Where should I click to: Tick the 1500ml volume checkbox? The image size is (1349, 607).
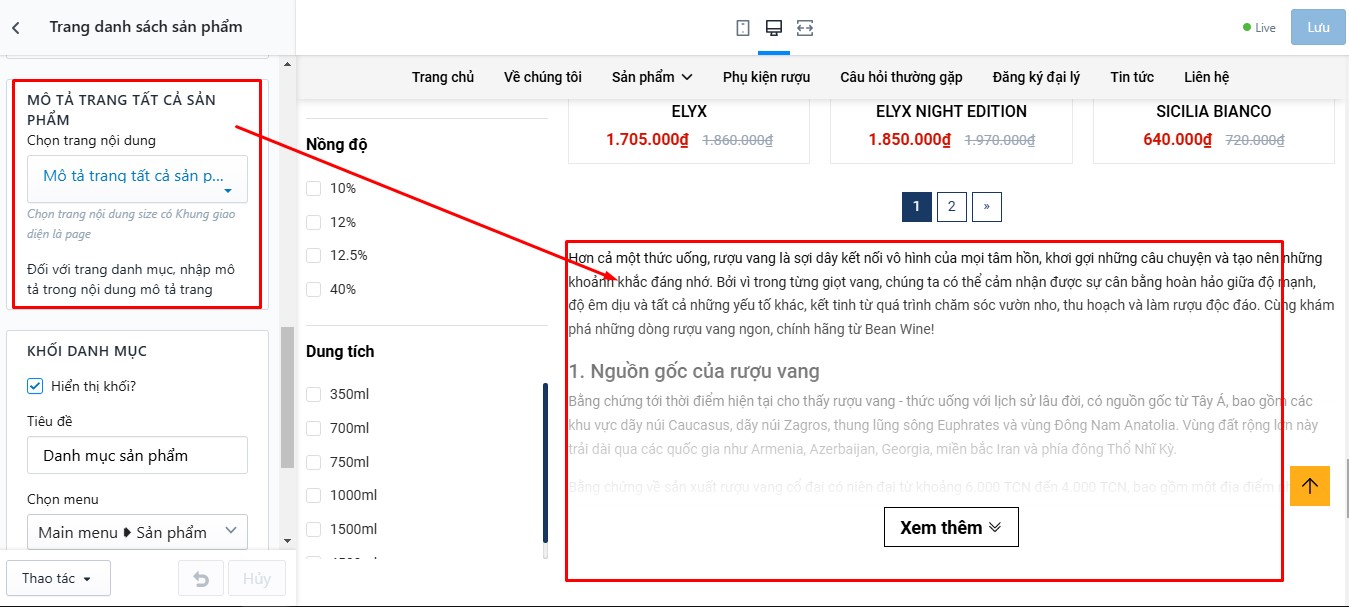coord(314,529)
